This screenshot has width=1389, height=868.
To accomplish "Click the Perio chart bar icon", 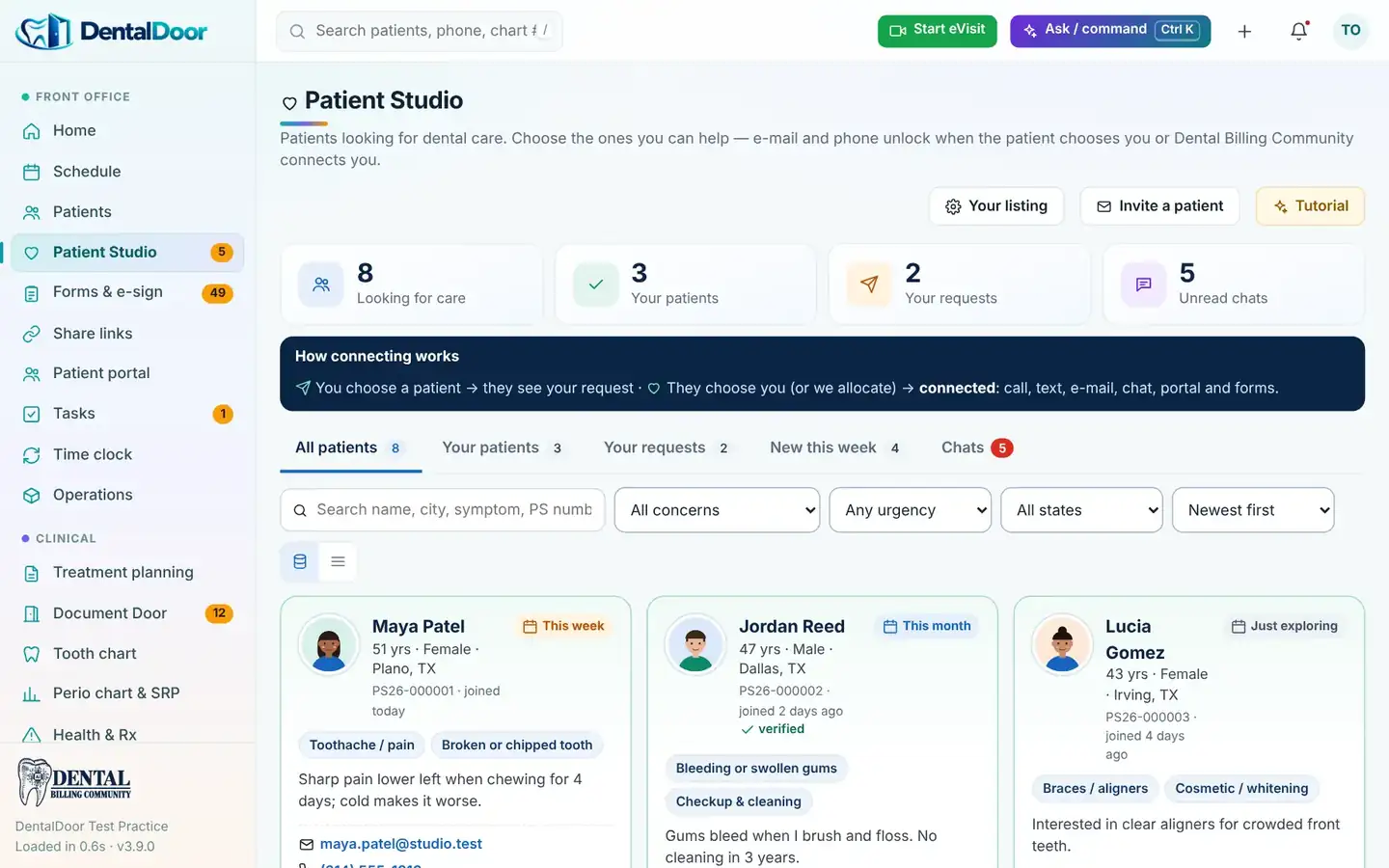I will 32,693.
